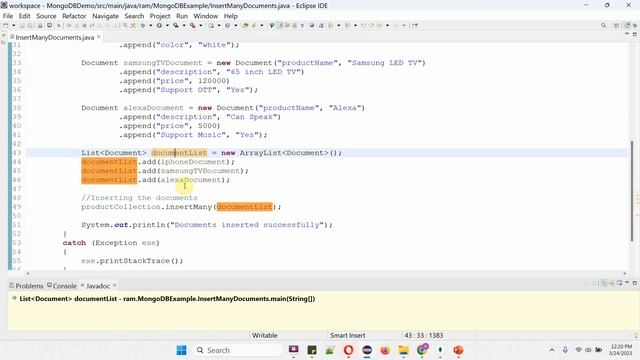This screenshot has width=640, height=360.
Task: Open the Search menu
Action: 134,16
